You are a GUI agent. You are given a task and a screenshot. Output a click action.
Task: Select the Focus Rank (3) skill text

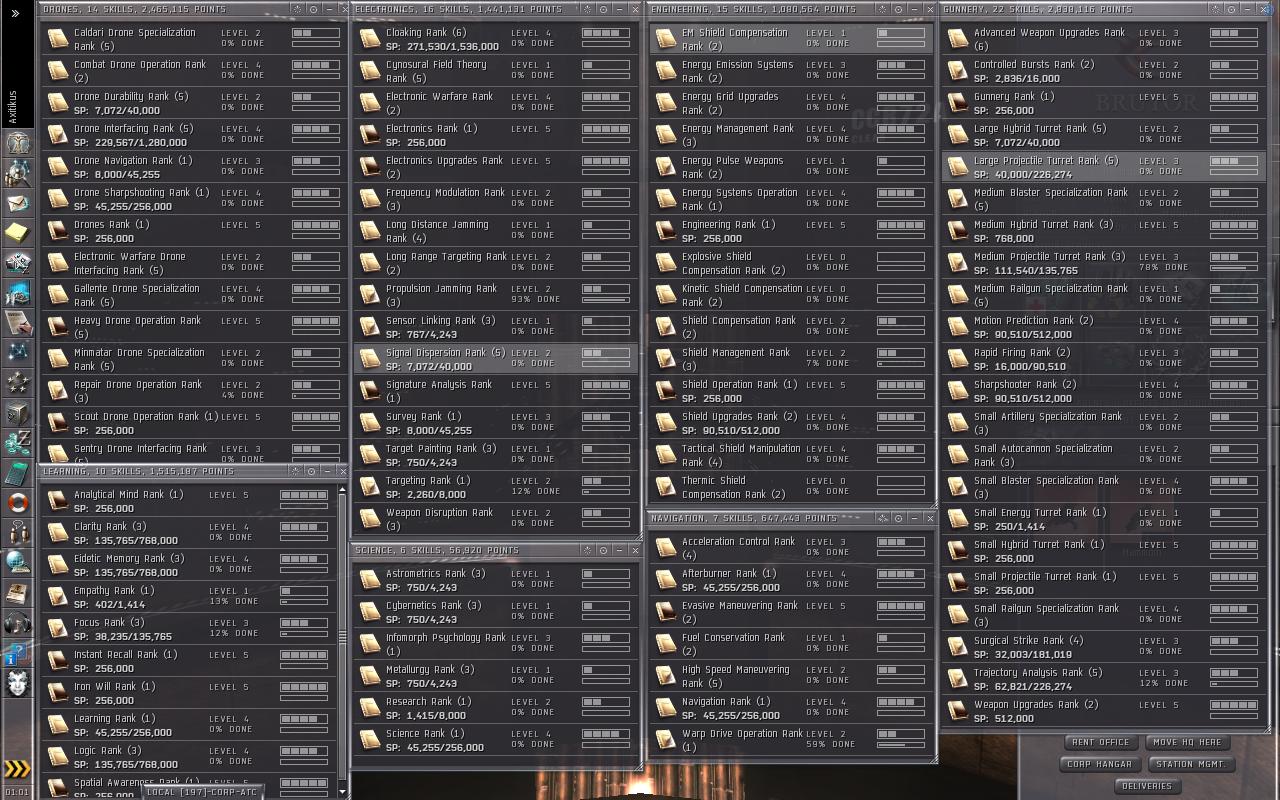pyautogui.click(x=109, y=622)
